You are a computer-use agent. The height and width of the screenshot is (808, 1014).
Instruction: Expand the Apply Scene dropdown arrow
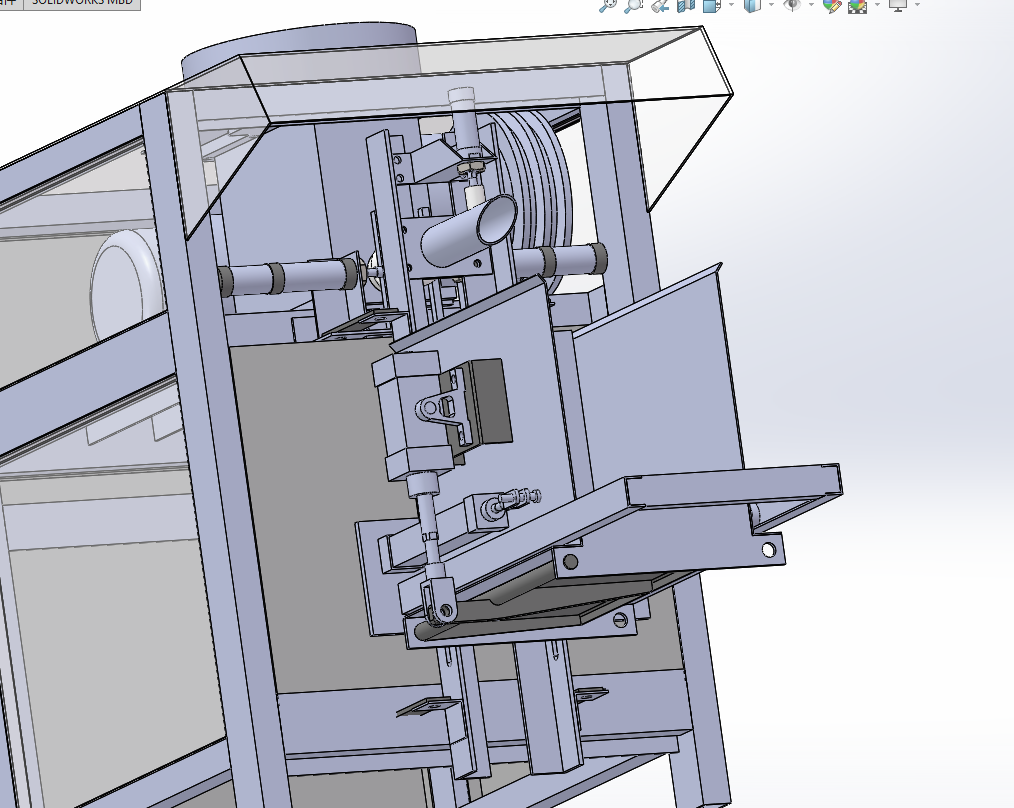[x=878, y=5]
